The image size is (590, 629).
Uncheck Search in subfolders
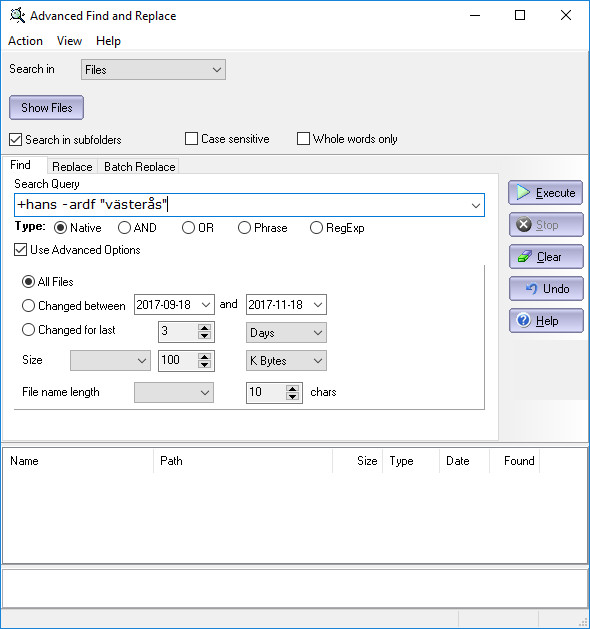click(x=15, y=140)
